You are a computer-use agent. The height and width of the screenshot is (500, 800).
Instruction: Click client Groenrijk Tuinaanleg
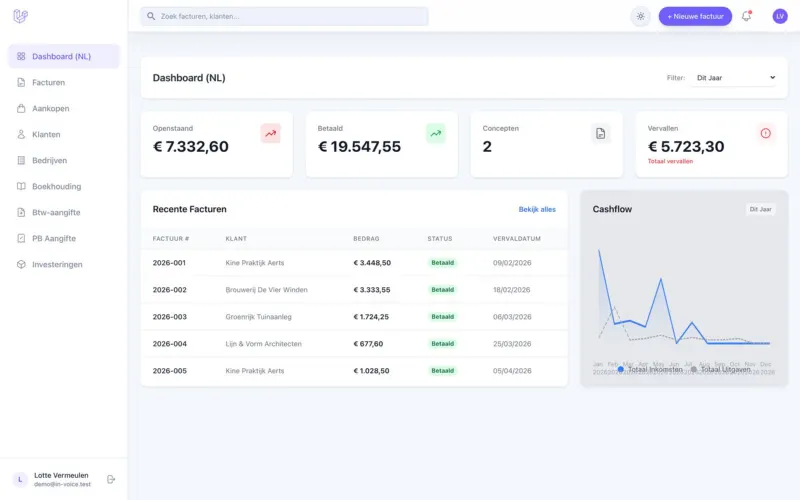pyautogui.click(x=258, y=317)
